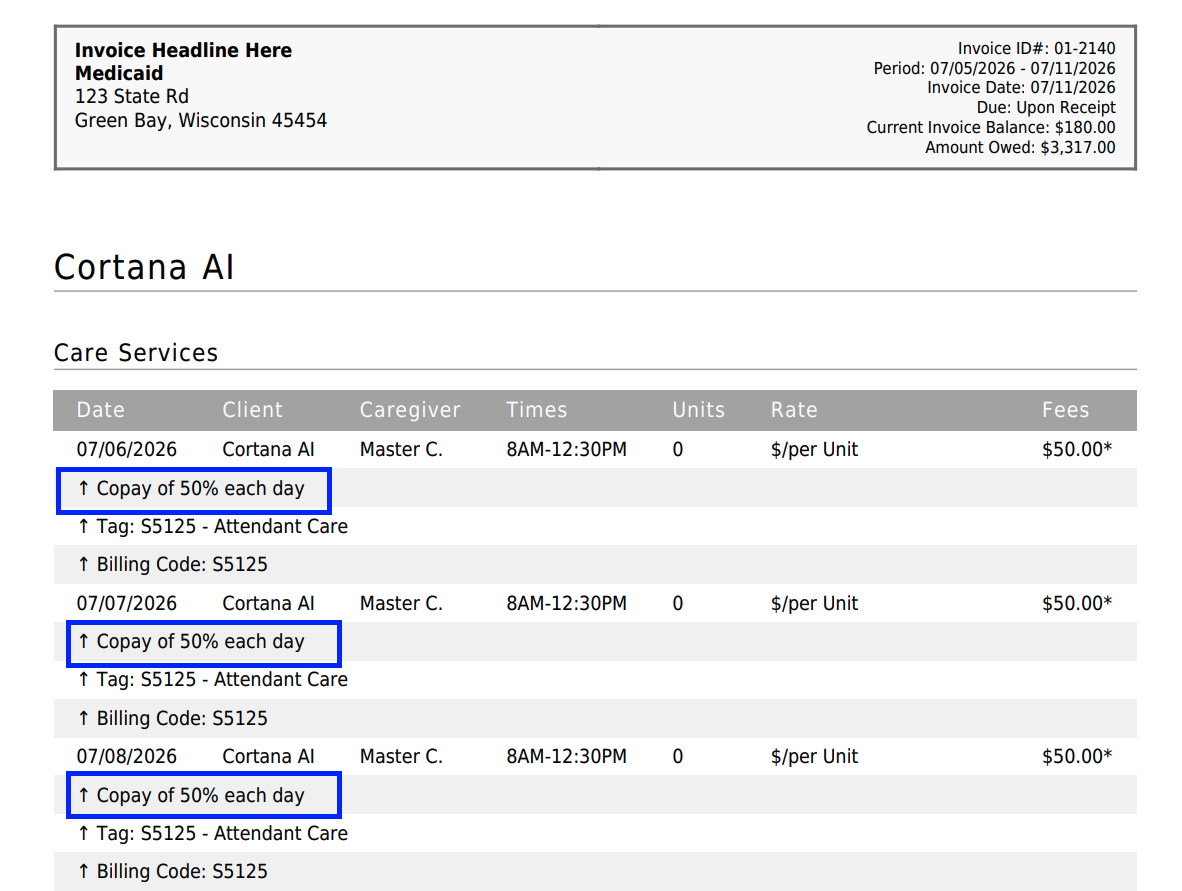Select the 07/07/2026 date cell
This screenshot has width=1182, height=891.
point(127,603)
